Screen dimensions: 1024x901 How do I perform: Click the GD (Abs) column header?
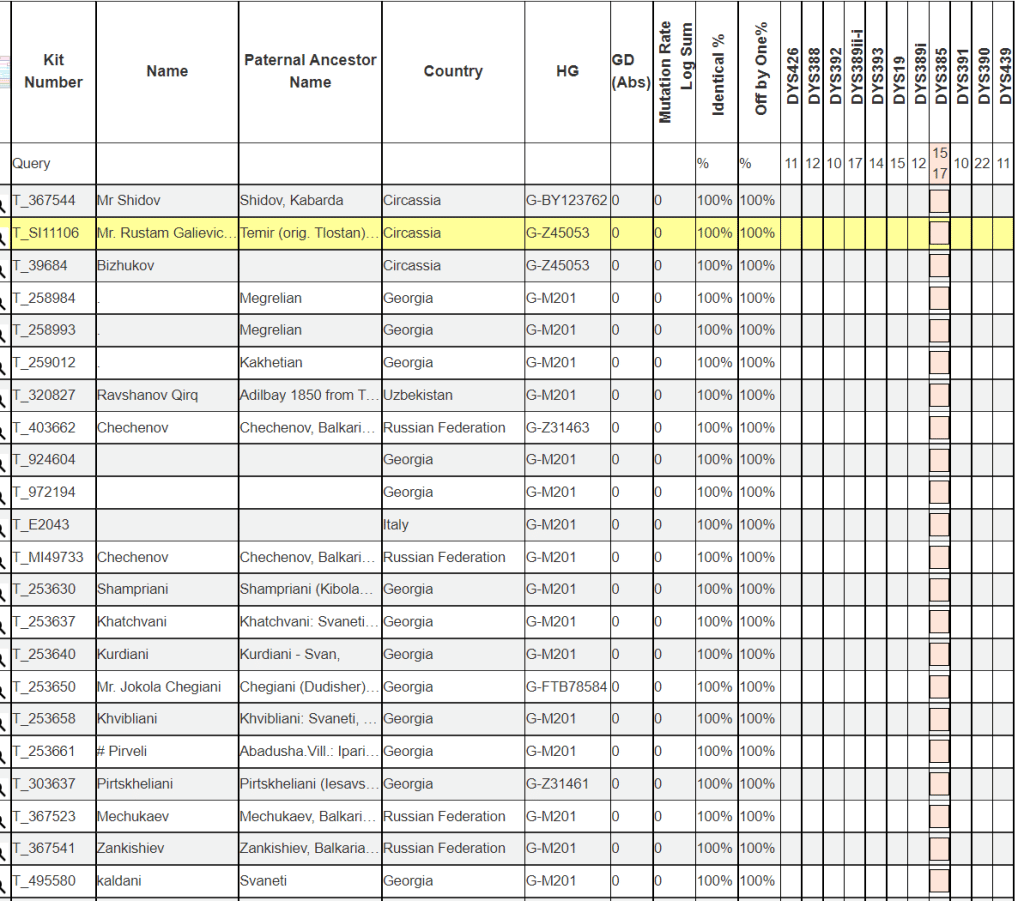(x=630, y=71)
